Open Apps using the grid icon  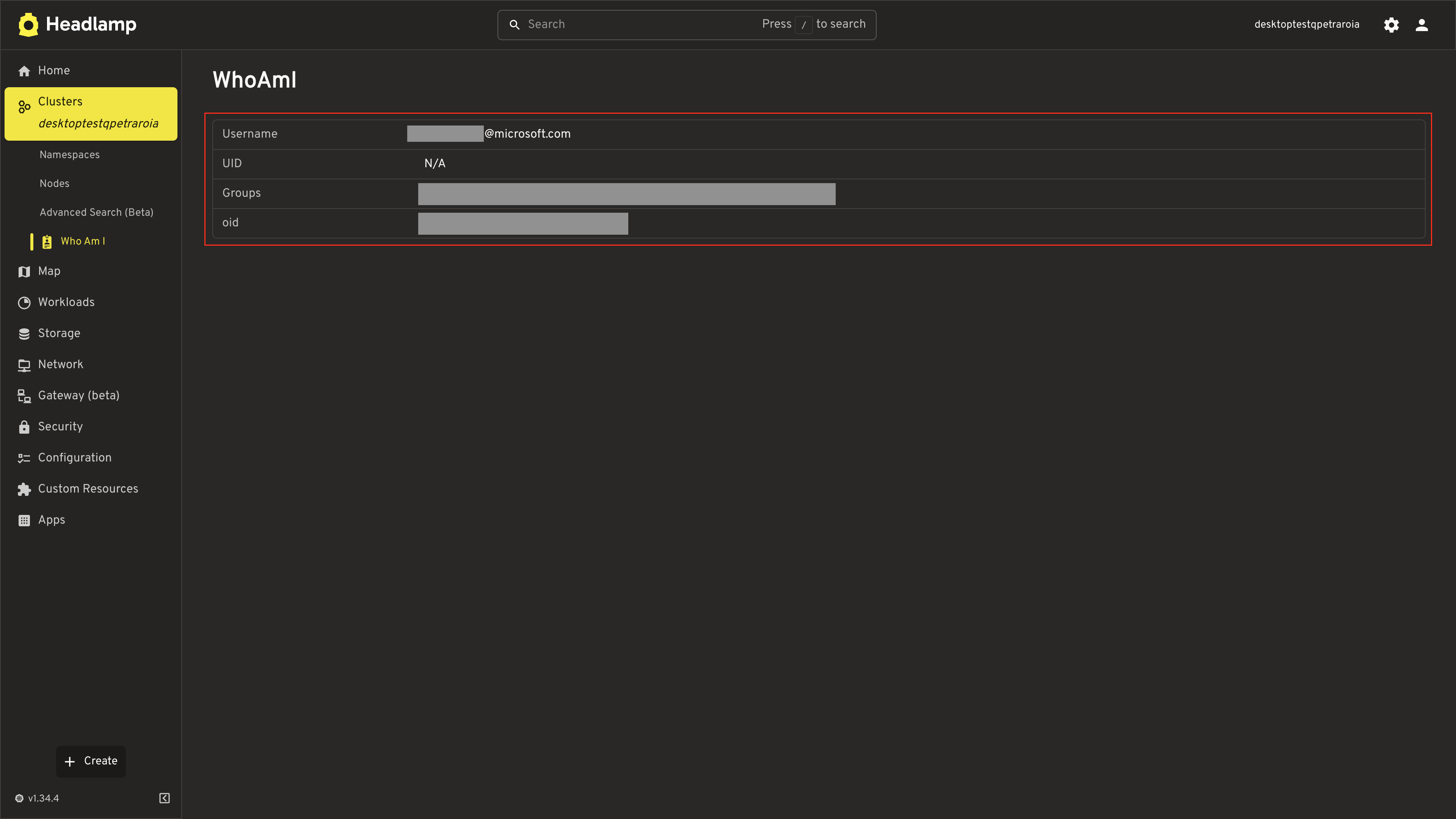point(24,520)
